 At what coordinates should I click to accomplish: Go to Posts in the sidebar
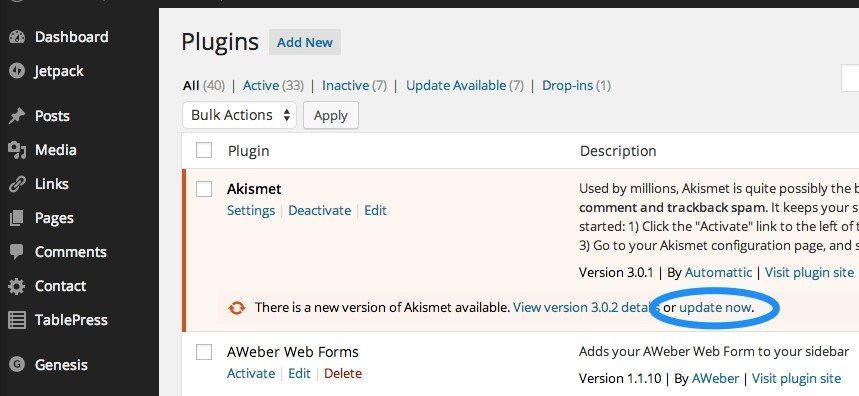click(x=52, y=116)
